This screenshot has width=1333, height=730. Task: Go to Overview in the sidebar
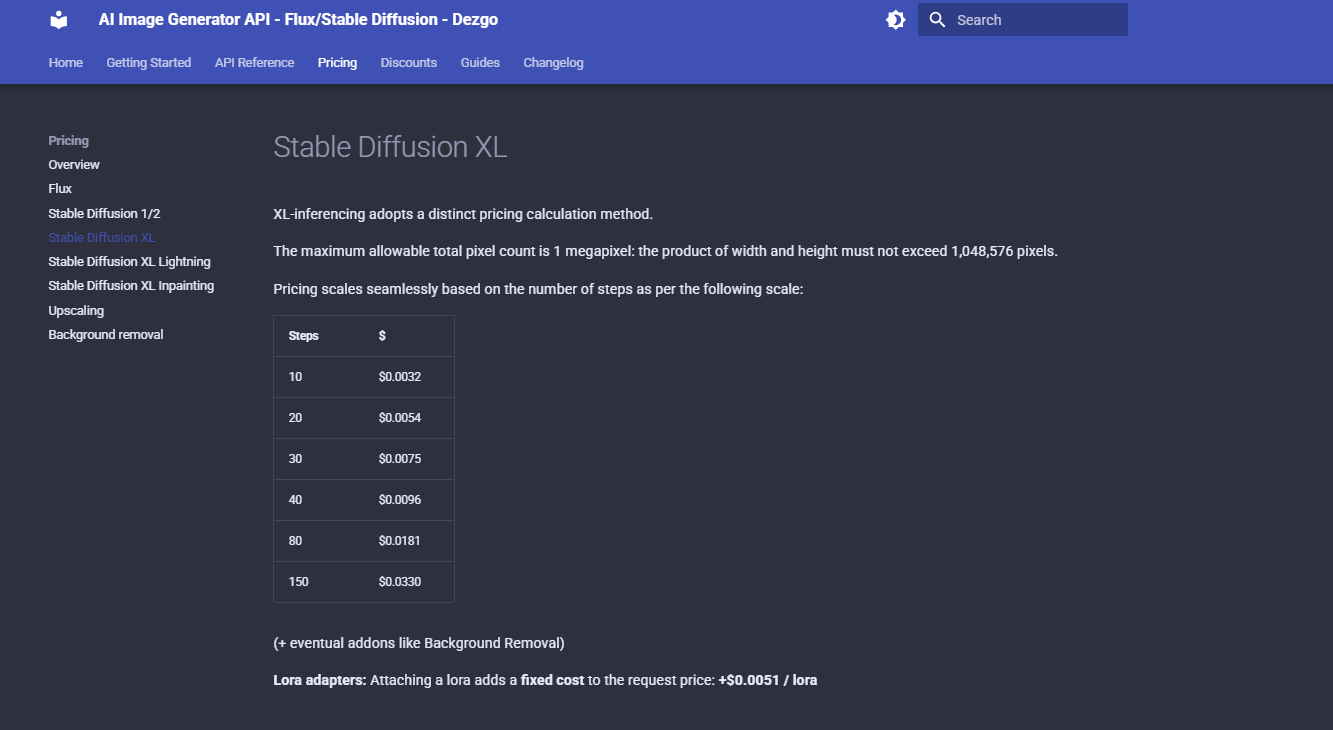click(x=74, y=165)
